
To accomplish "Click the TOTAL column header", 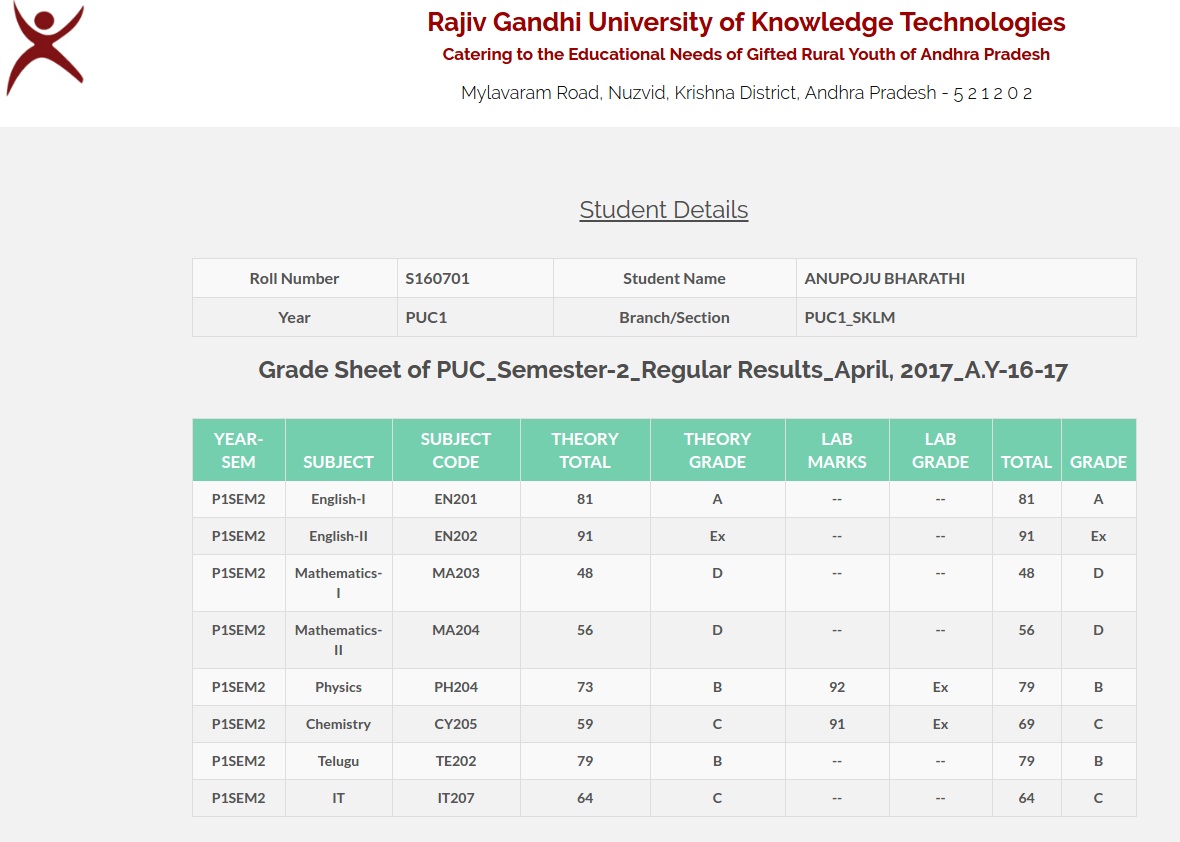I will [1026, 450].
